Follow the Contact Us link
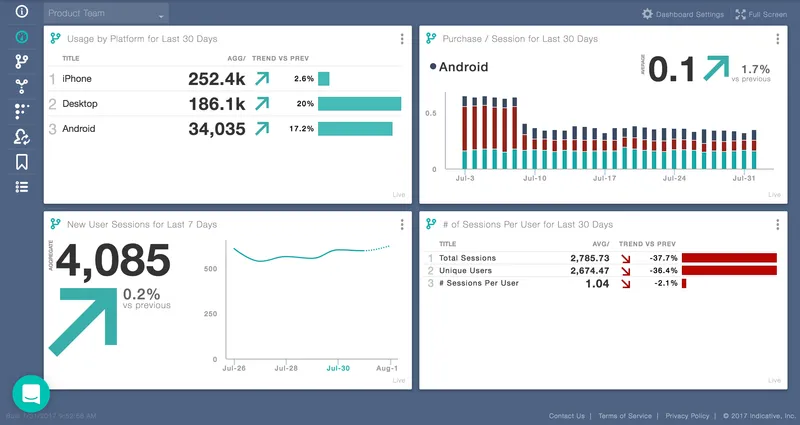 pyautogui.click(x=566, y=416)
